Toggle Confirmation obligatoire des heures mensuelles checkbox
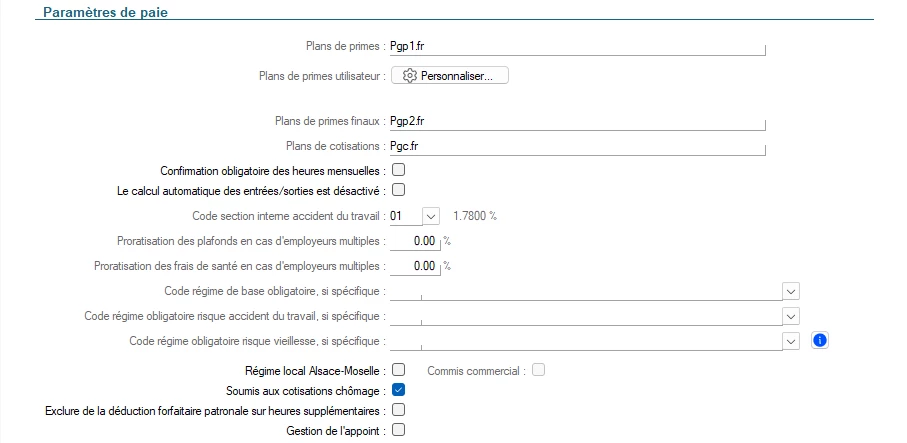The width and height of the screenshot is (907, 443). tap(398, 170)
